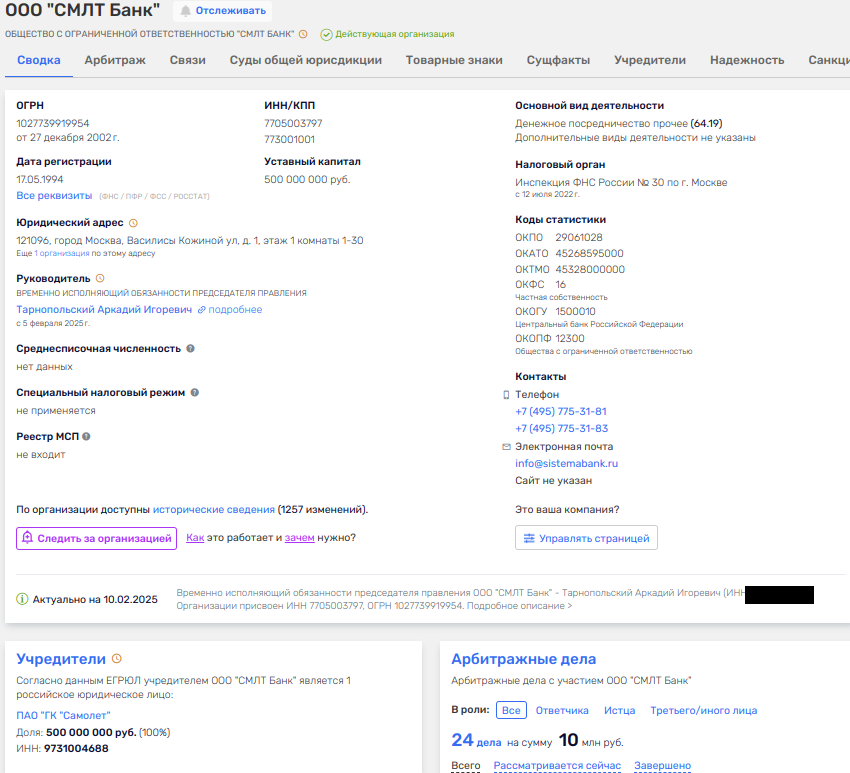This screenshot has height=773, width=850.
Task: Open founder ПАО ГК Самолет link
Action: [x=64, y=715]
